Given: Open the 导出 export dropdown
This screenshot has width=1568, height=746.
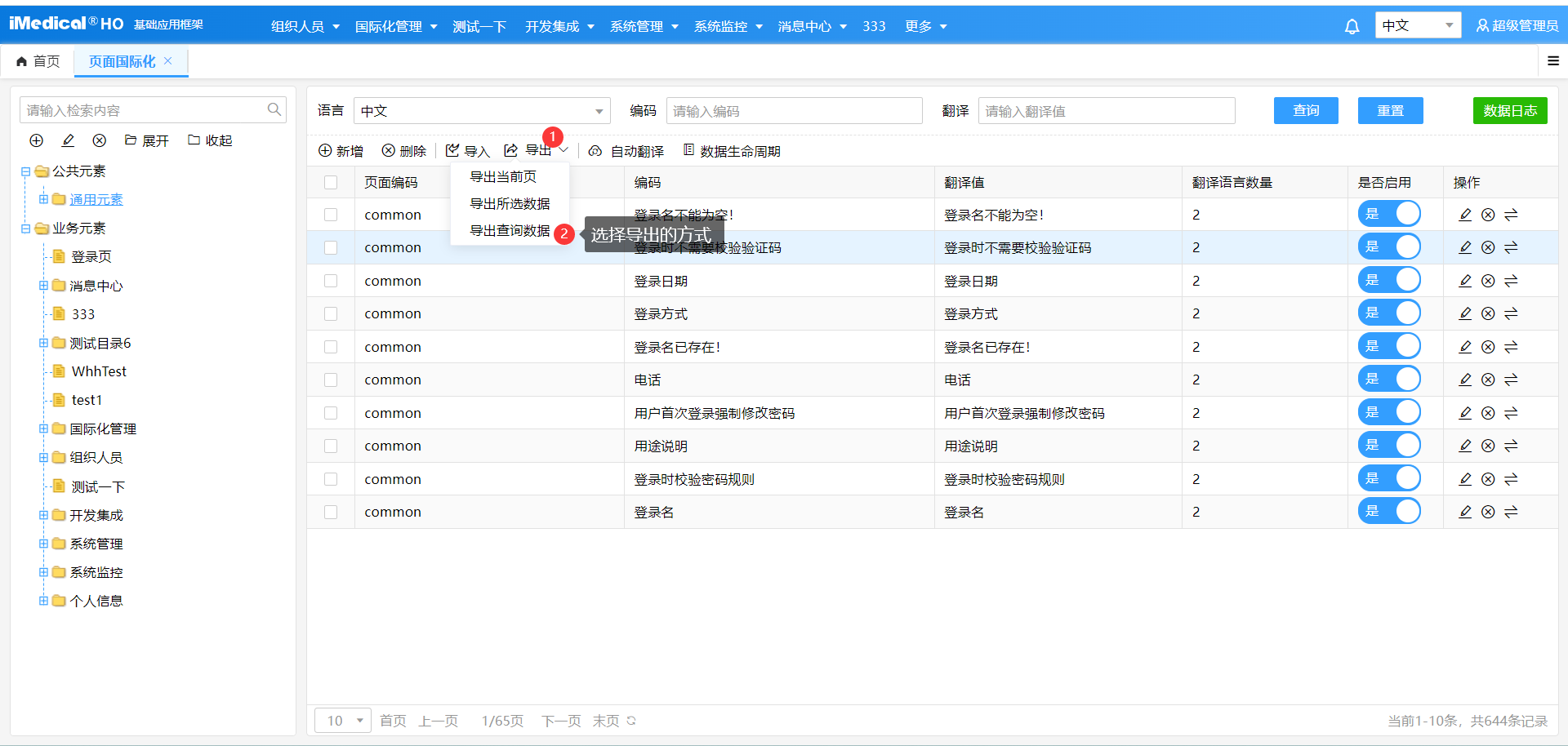Looking at the screenshot, I should tap(537, 150).
